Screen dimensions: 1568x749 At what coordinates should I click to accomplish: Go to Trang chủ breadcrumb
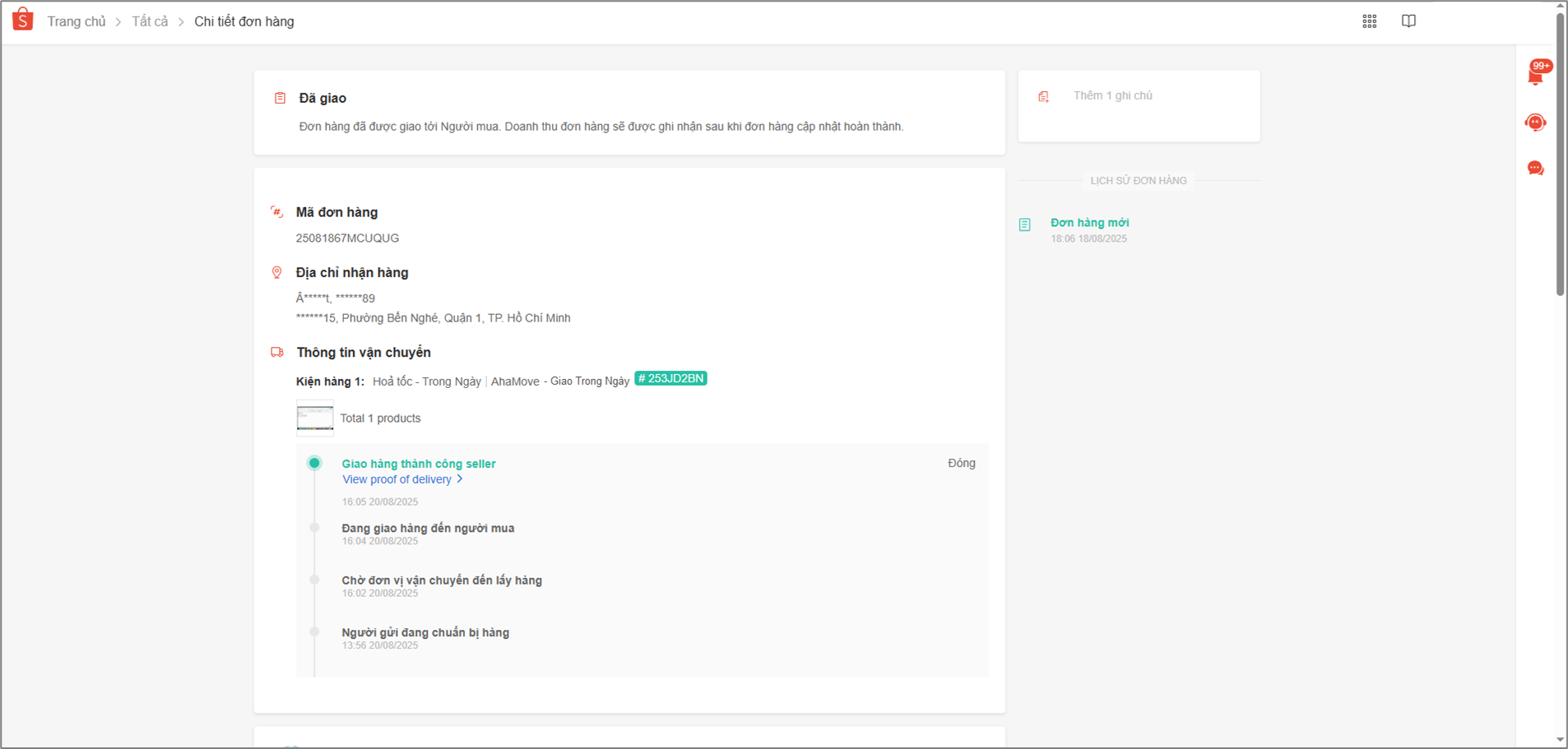[x=77, y=21]
